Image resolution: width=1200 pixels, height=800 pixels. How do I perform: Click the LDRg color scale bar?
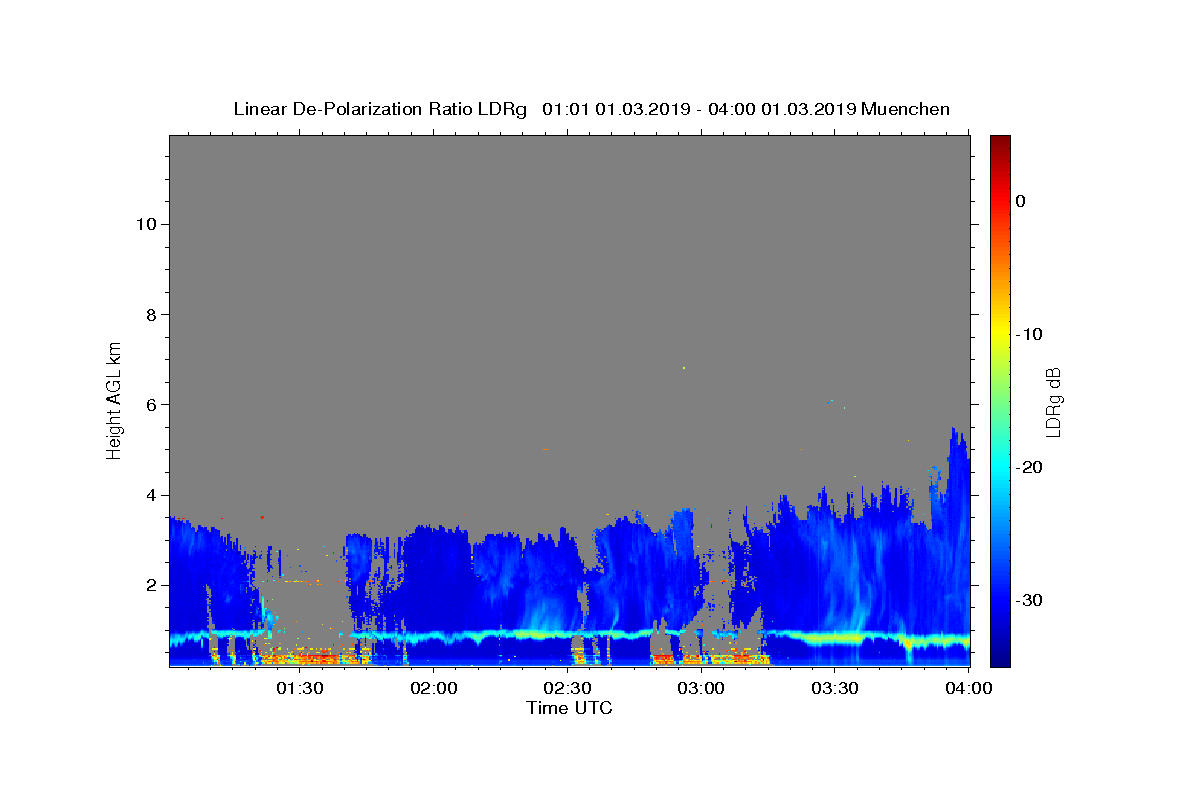(x=1000, y=401)
